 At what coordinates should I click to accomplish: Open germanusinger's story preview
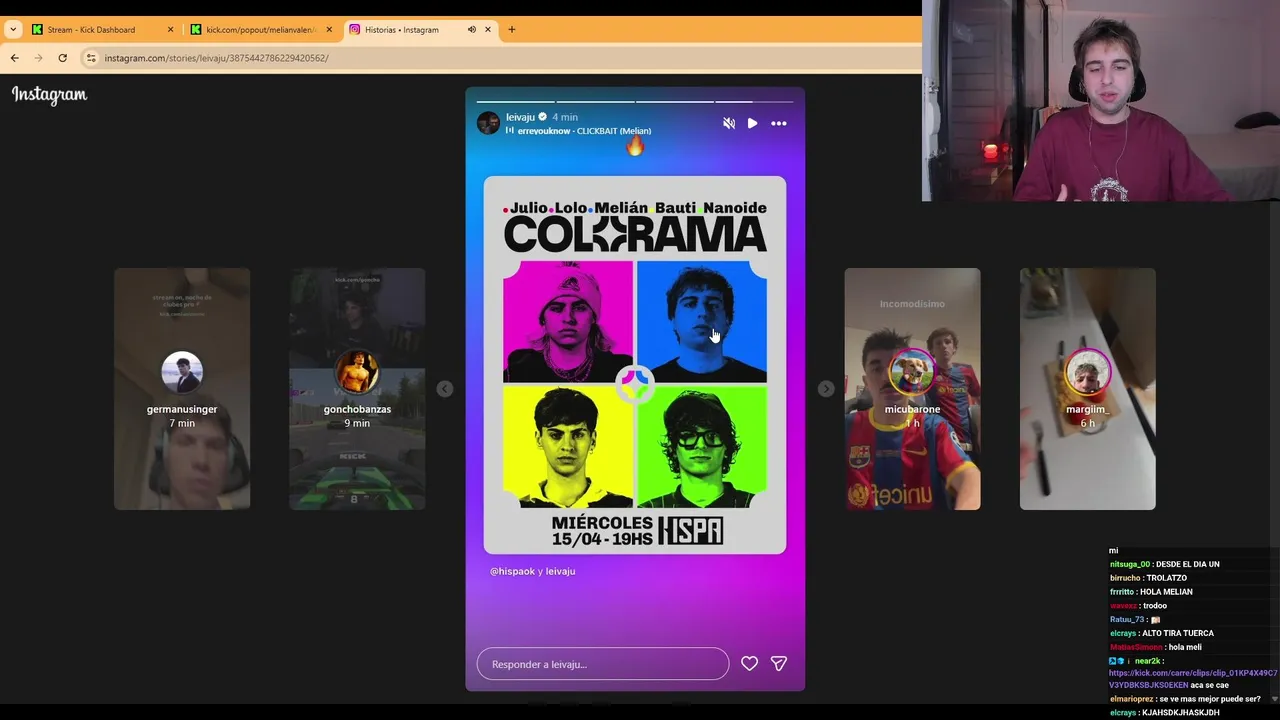[182, 389]
